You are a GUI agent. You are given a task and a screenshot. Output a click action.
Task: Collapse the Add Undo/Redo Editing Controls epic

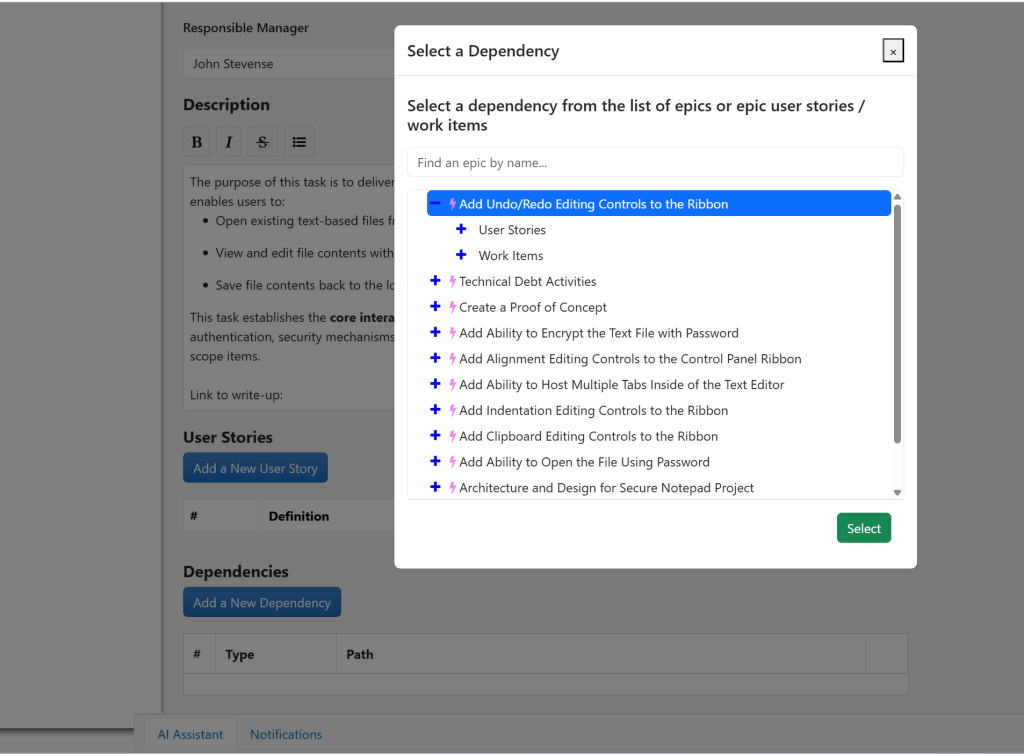(435, 204)
